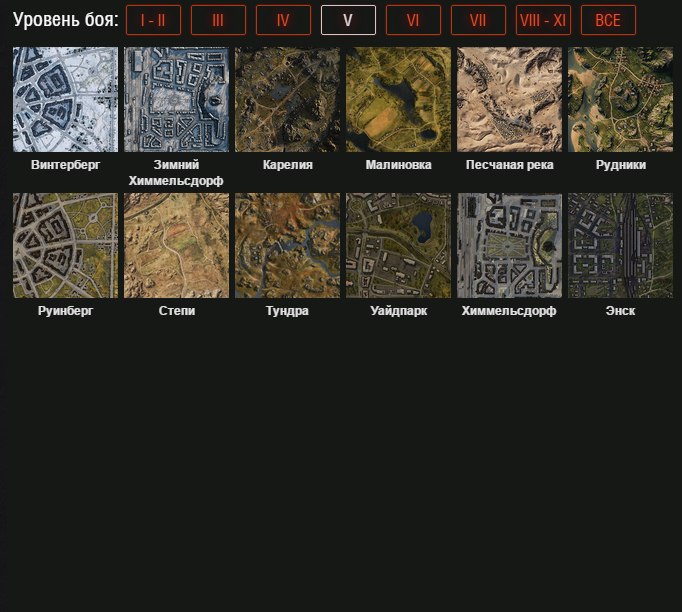
Task: View the Песчаная река desert map
Action: tap(509, 100)
